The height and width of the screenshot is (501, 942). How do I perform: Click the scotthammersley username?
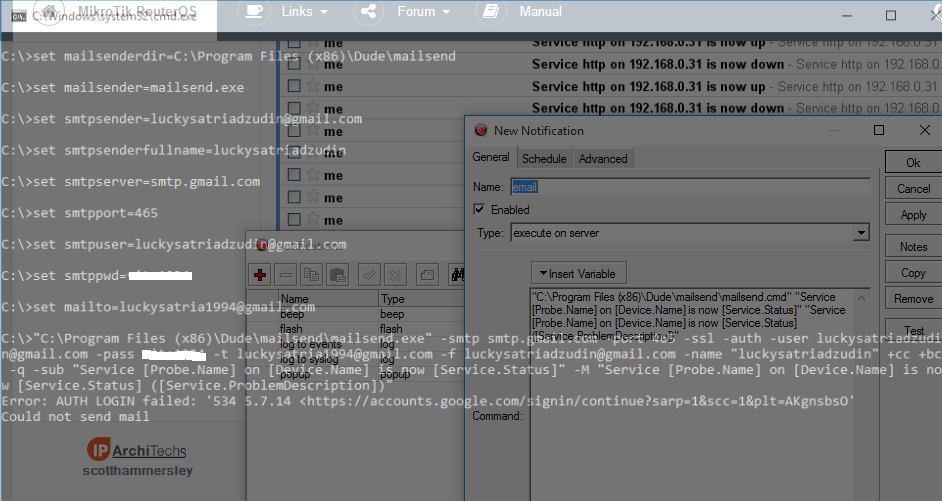[138, 471]
